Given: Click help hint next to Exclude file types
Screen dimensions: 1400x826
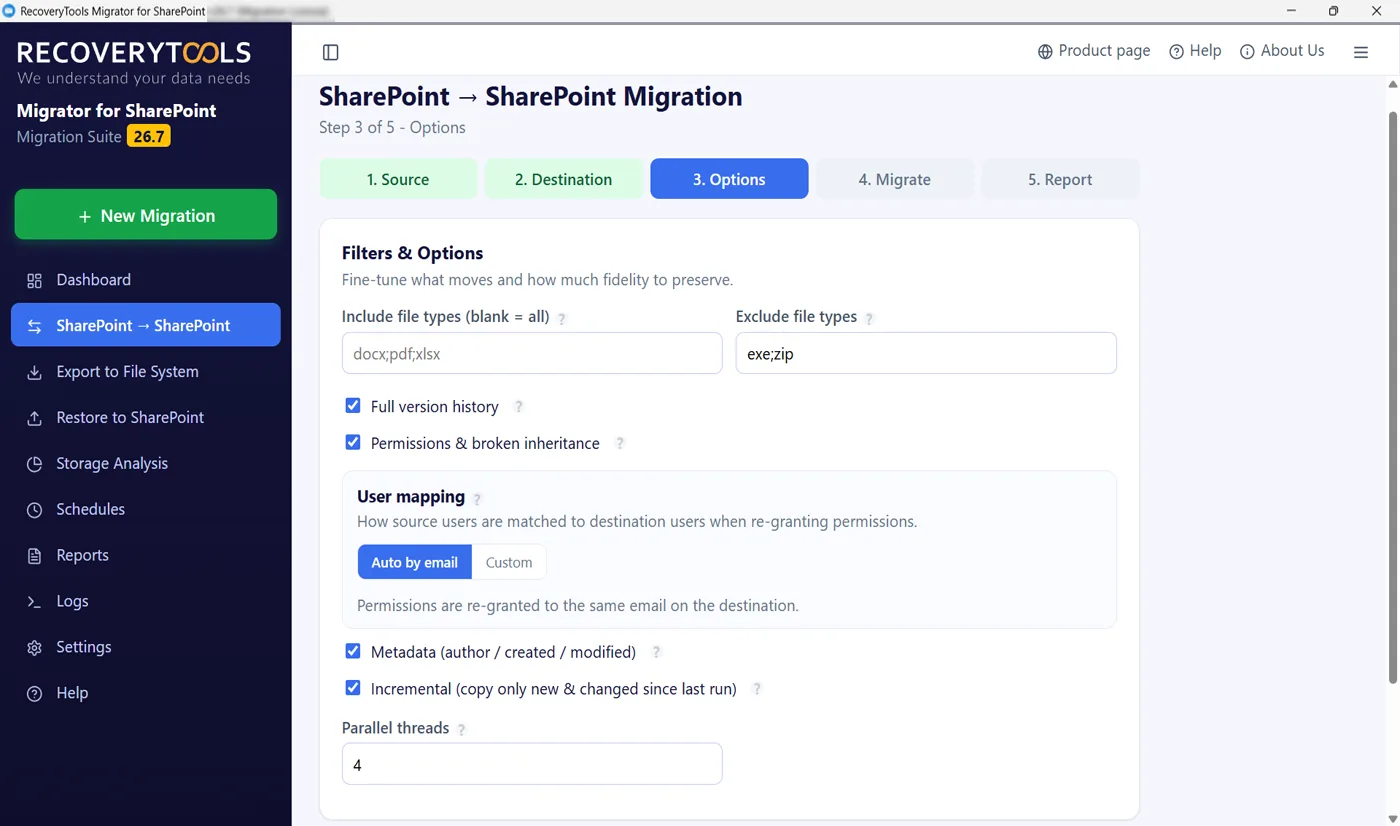Looking at the screenshot, I should tap(869, 318).
